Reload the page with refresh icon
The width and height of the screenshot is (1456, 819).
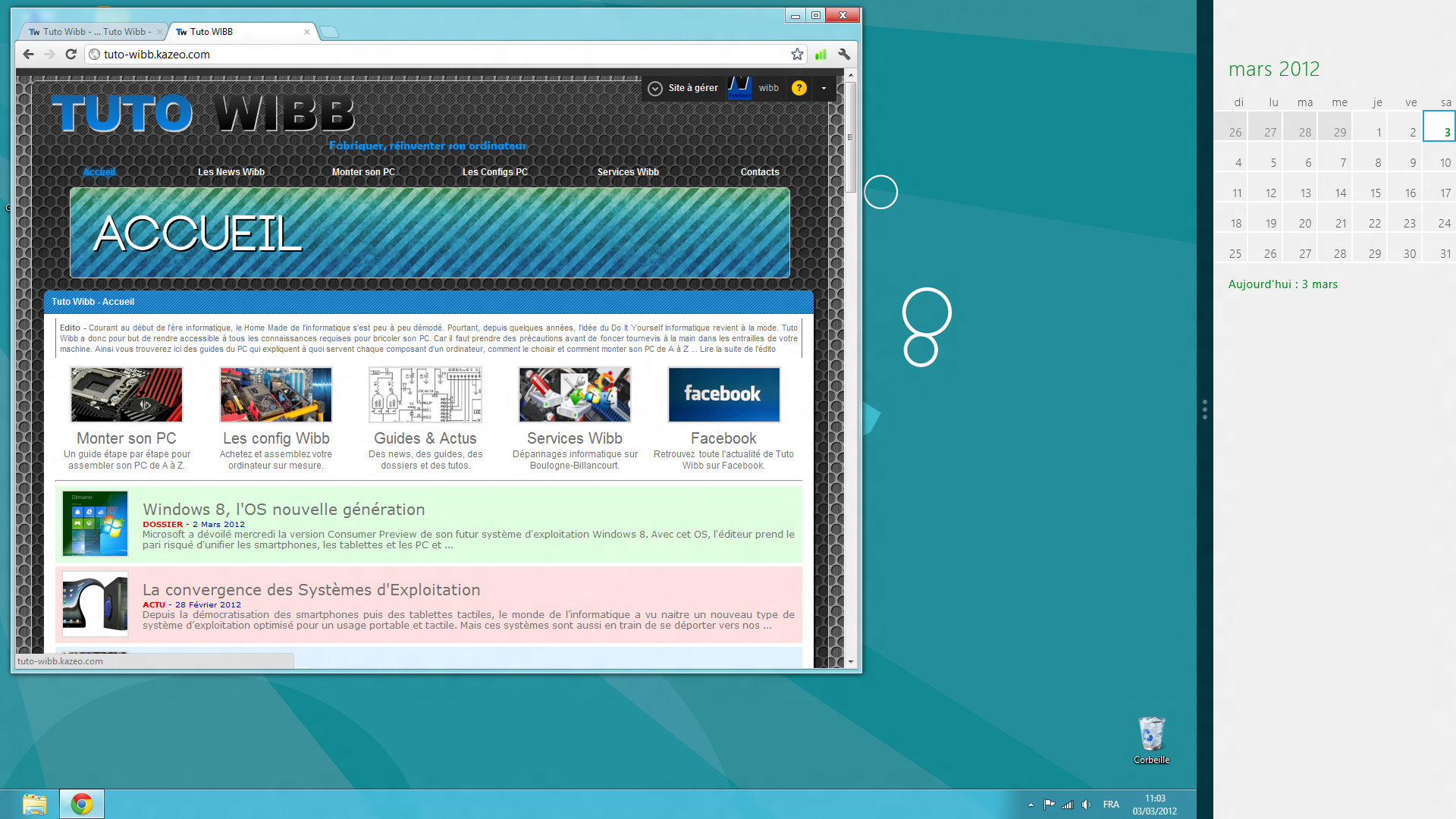71,54
